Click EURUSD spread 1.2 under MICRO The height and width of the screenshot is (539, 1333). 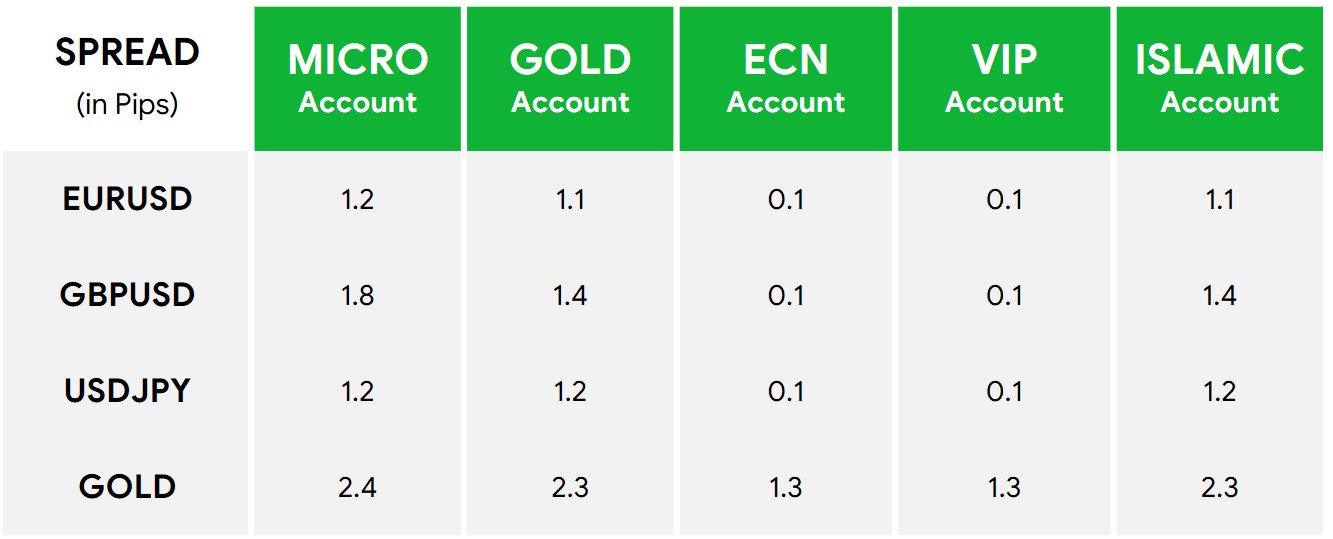[x=357, y=199]
